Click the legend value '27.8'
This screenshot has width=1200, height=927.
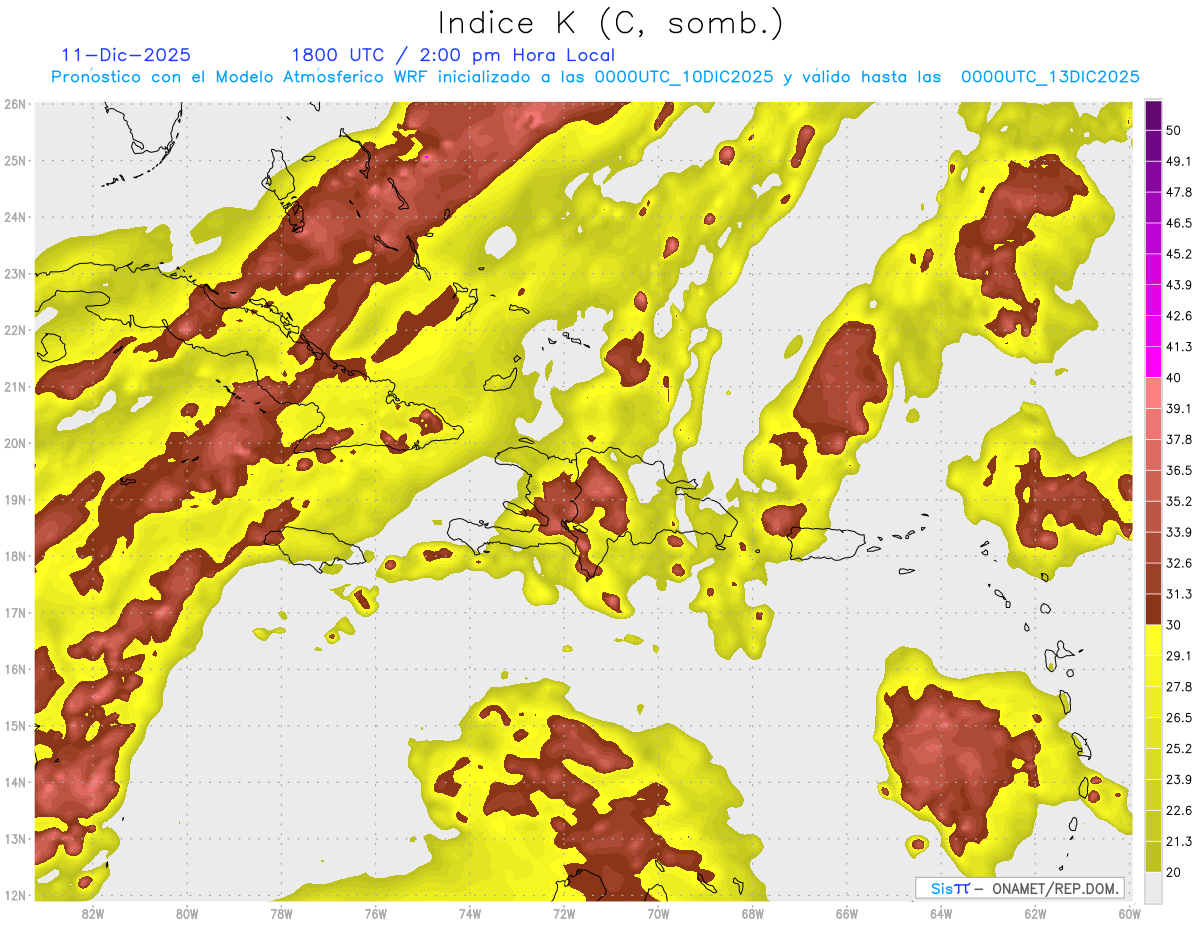[1179, 687]
